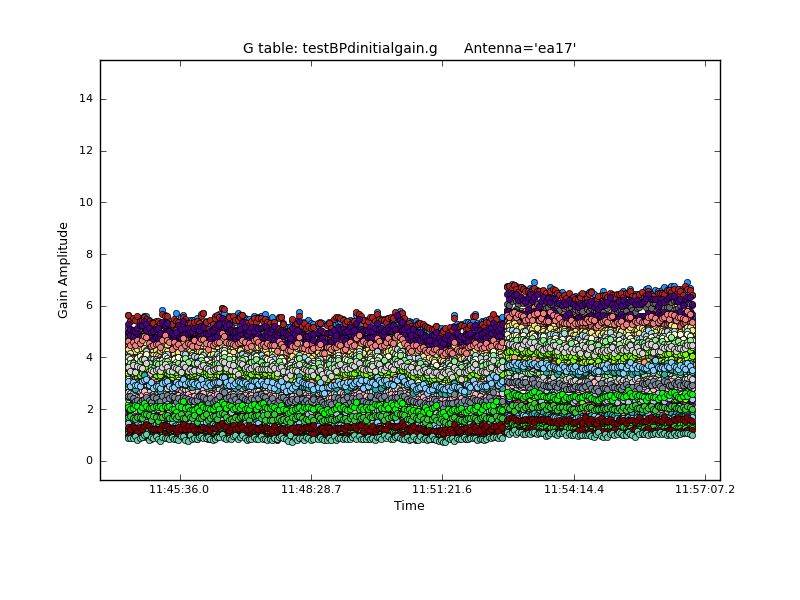The image size is (800, 600).
Task: Click the y-axis tick label 8
Action: [x=90, y=254]
